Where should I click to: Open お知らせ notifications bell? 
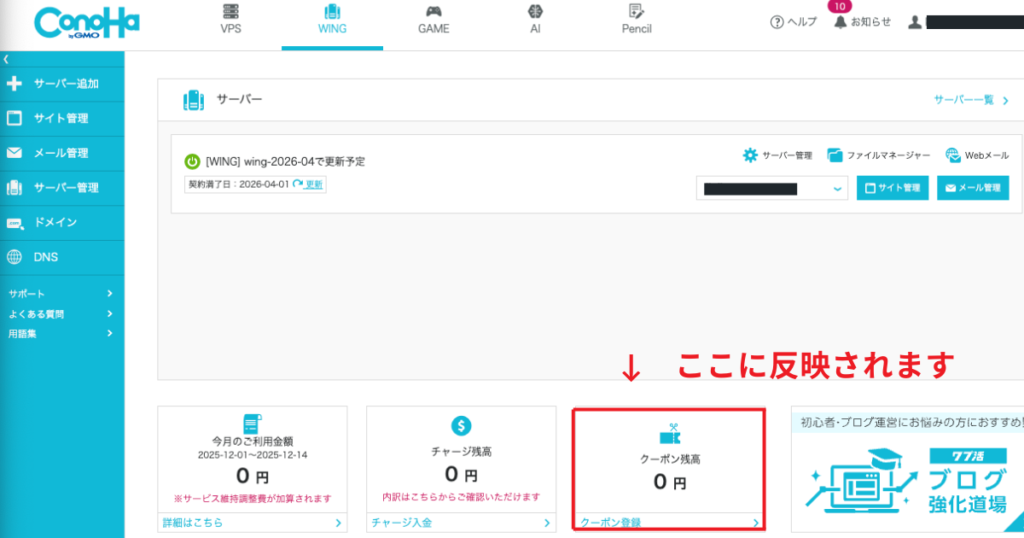click(x=862, y=22)
